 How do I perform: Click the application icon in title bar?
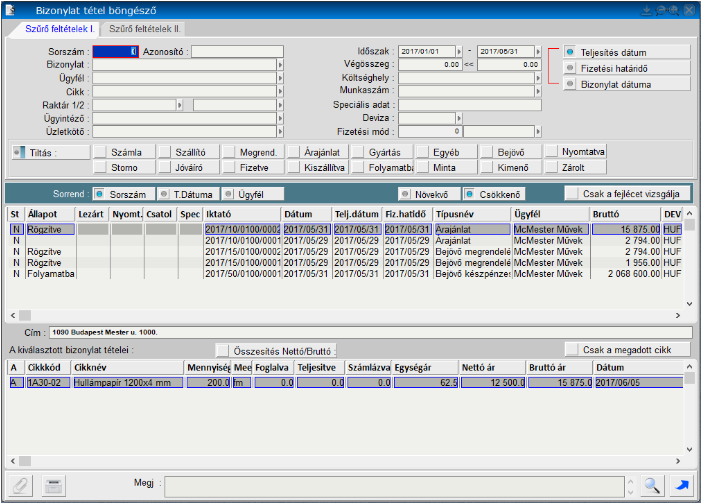pos(11,9)
